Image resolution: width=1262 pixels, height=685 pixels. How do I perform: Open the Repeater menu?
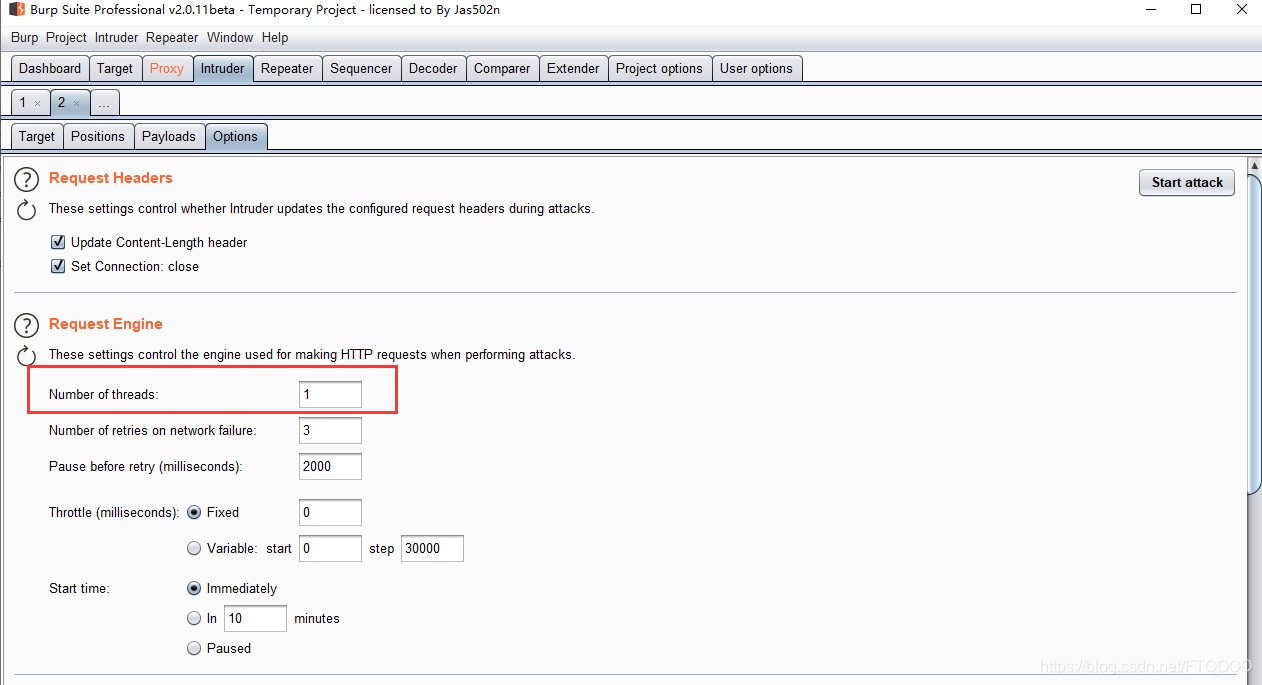click(x=172, y=37)
